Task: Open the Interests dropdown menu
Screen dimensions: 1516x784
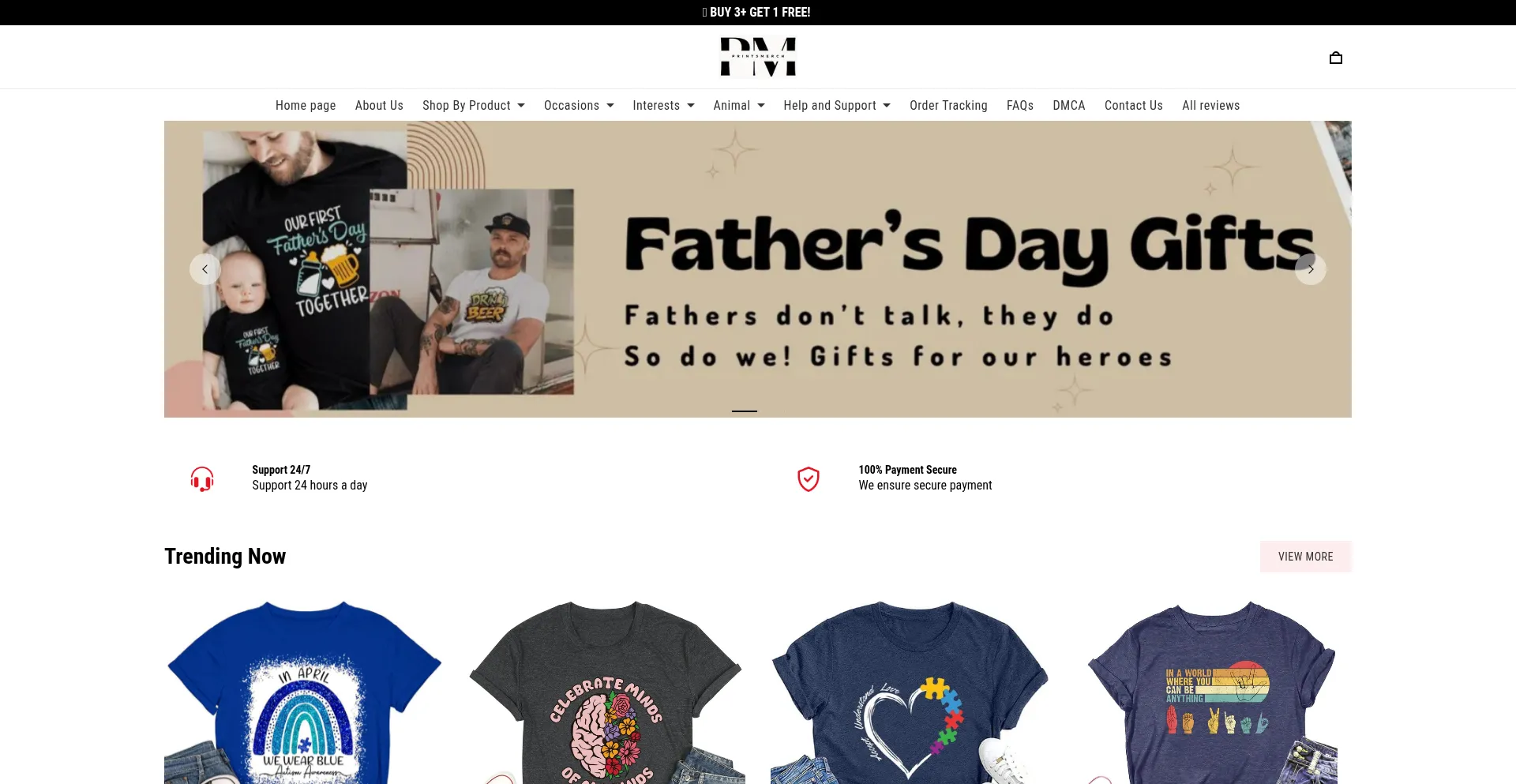Action: pos(663,106)
